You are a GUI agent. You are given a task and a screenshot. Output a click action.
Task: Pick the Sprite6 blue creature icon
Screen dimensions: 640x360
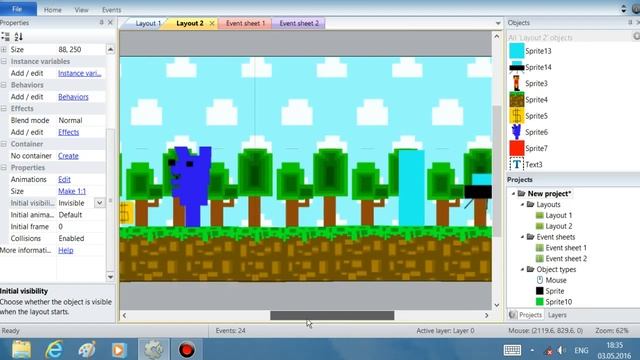[x=517, y=132]
